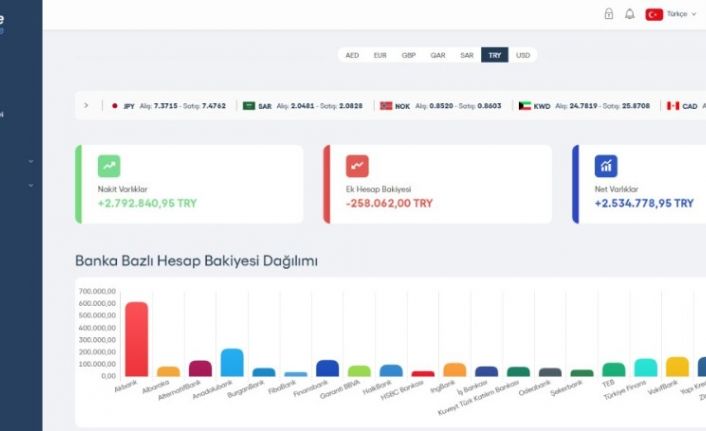Click the lock icon in top bar

click(x=609, y=14)
